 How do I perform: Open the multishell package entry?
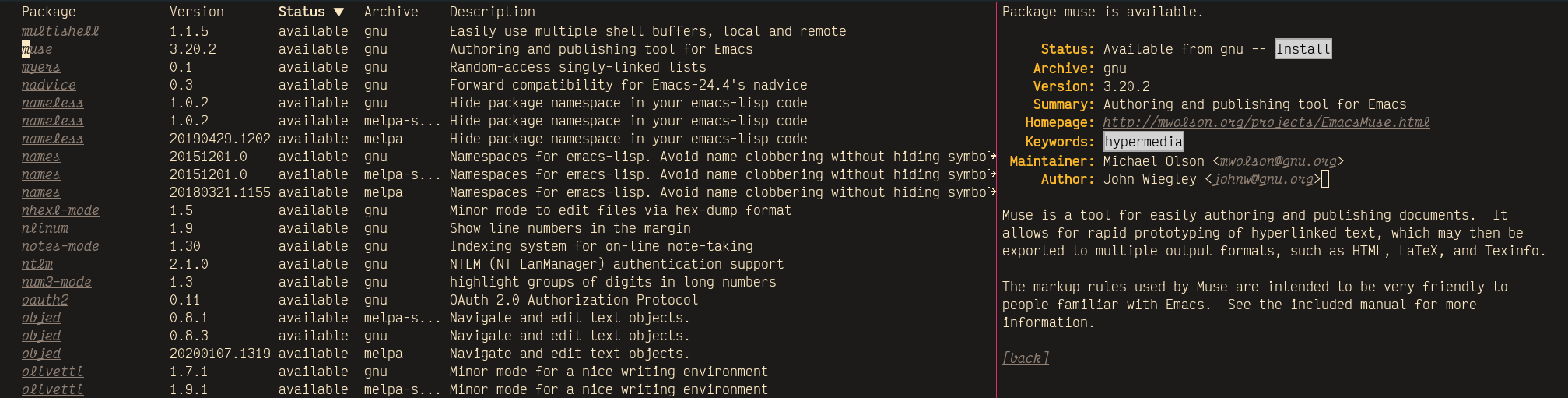pos(60,31)
